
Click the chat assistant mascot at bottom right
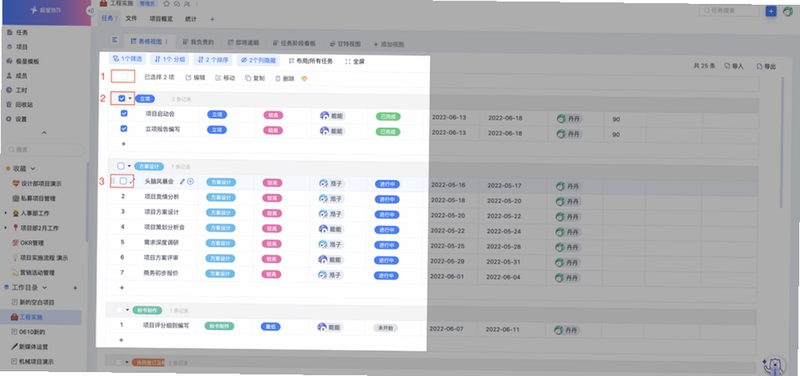coord(774,365)
